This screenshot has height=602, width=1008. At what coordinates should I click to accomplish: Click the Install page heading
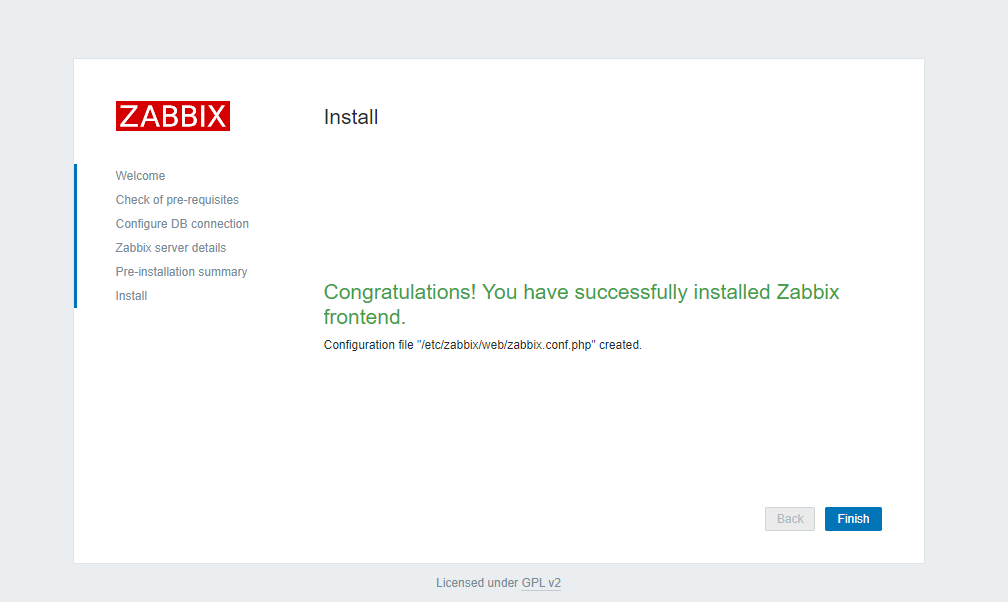[x=351, y=117]
